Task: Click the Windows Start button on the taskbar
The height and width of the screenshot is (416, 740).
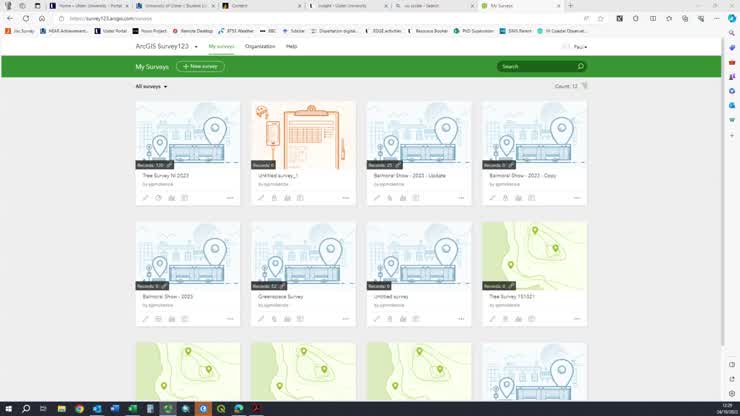Action: (x=8, y=408)
